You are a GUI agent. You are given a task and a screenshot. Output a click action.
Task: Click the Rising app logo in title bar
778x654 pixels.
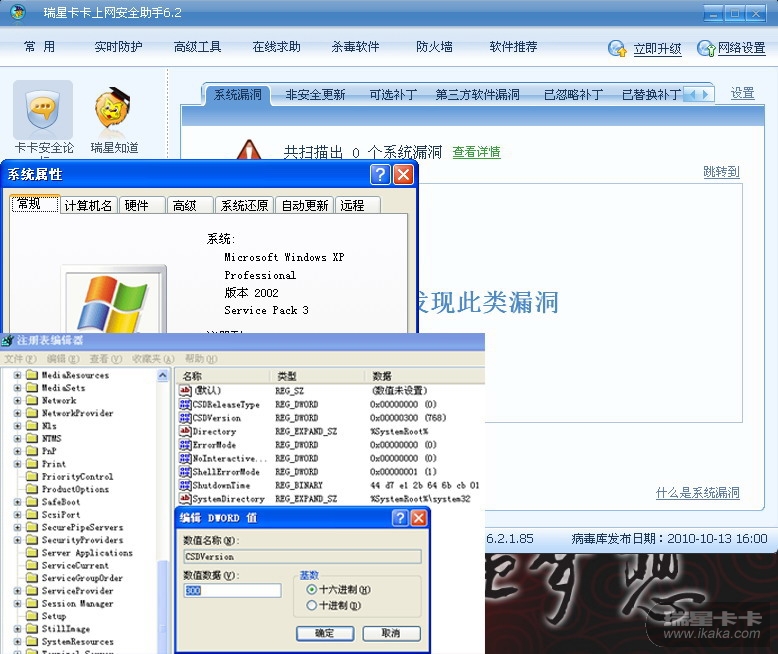tap(18, 11)
